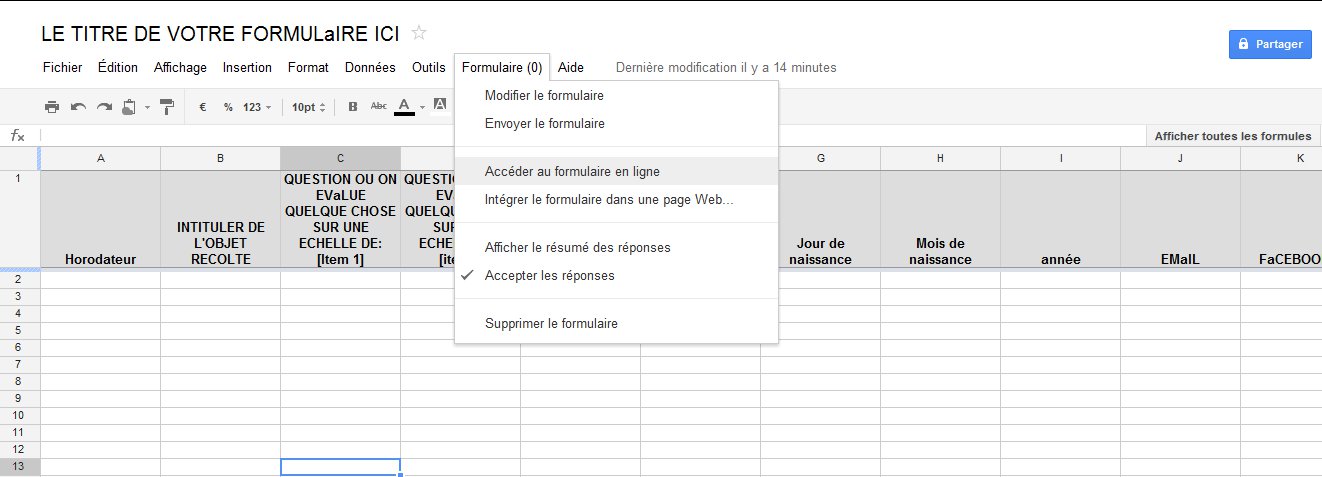The height and width of the screenshot is (477, 1322).
Task: Open the 10pt font size selector
Action: (x=308, y=107)
